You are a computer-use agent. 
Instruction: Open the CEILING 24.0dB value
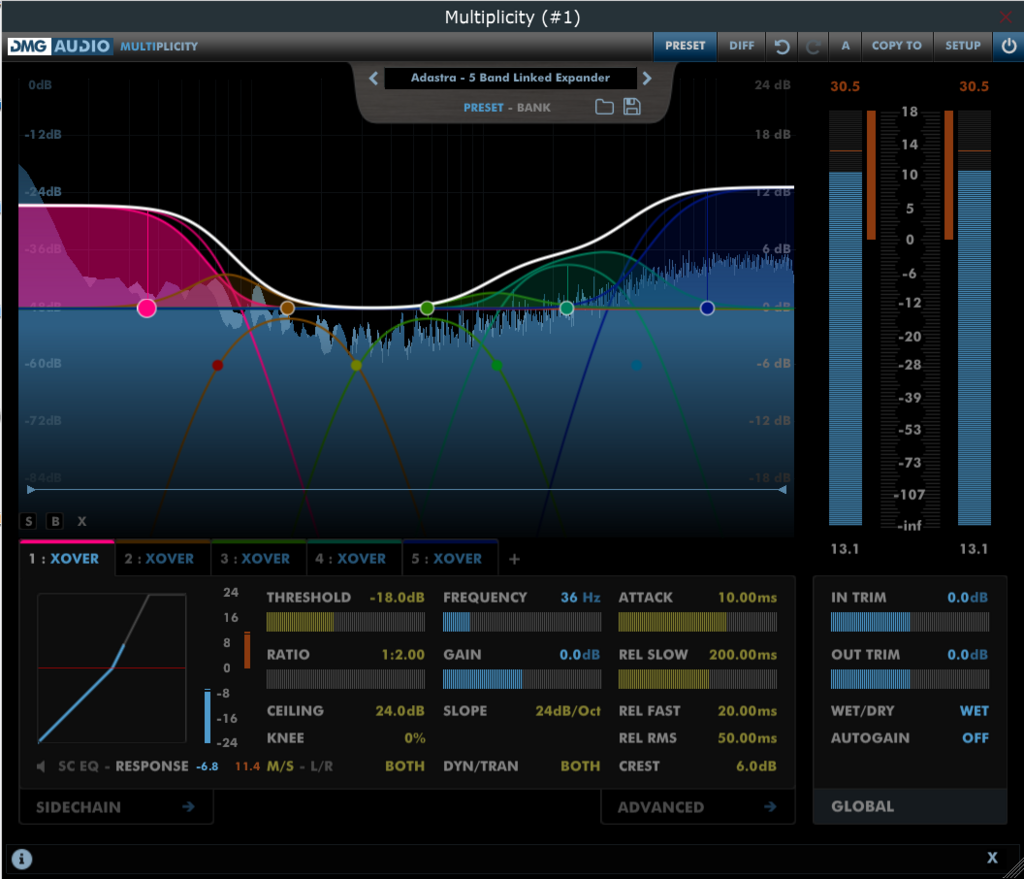400,711
